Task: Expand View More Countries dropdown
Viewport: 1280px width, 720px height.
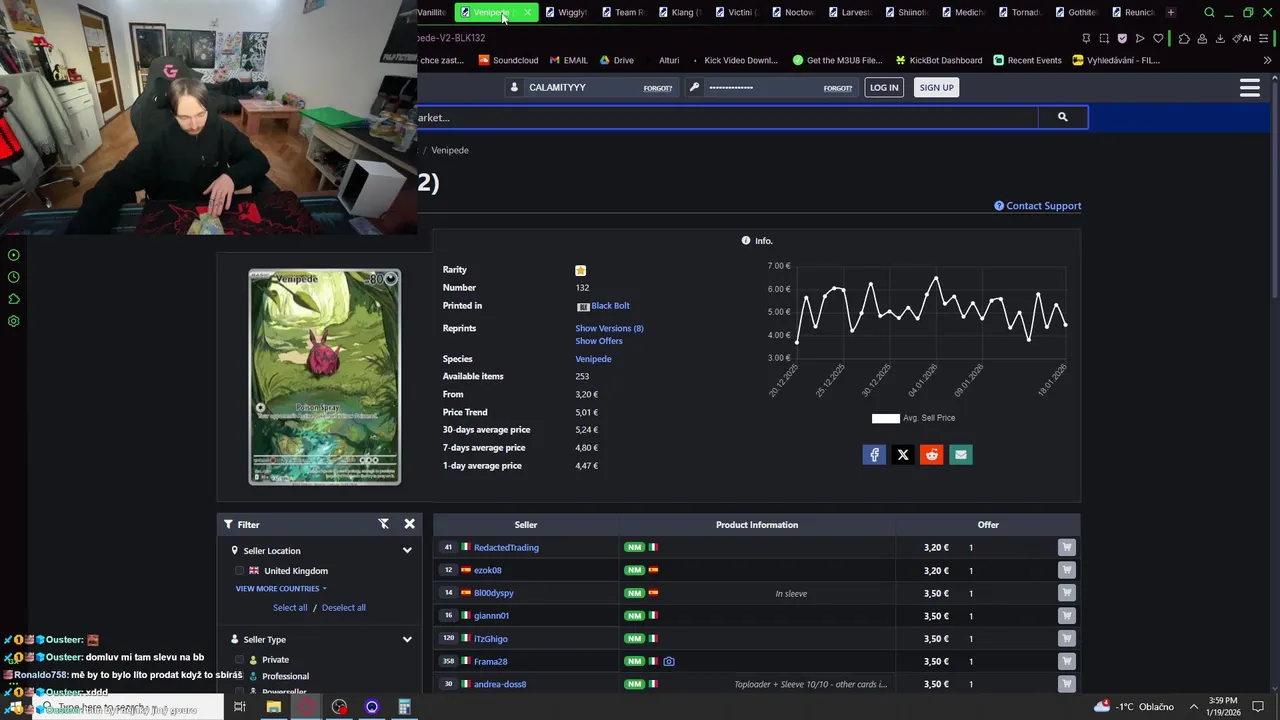Action: [281, 589]
